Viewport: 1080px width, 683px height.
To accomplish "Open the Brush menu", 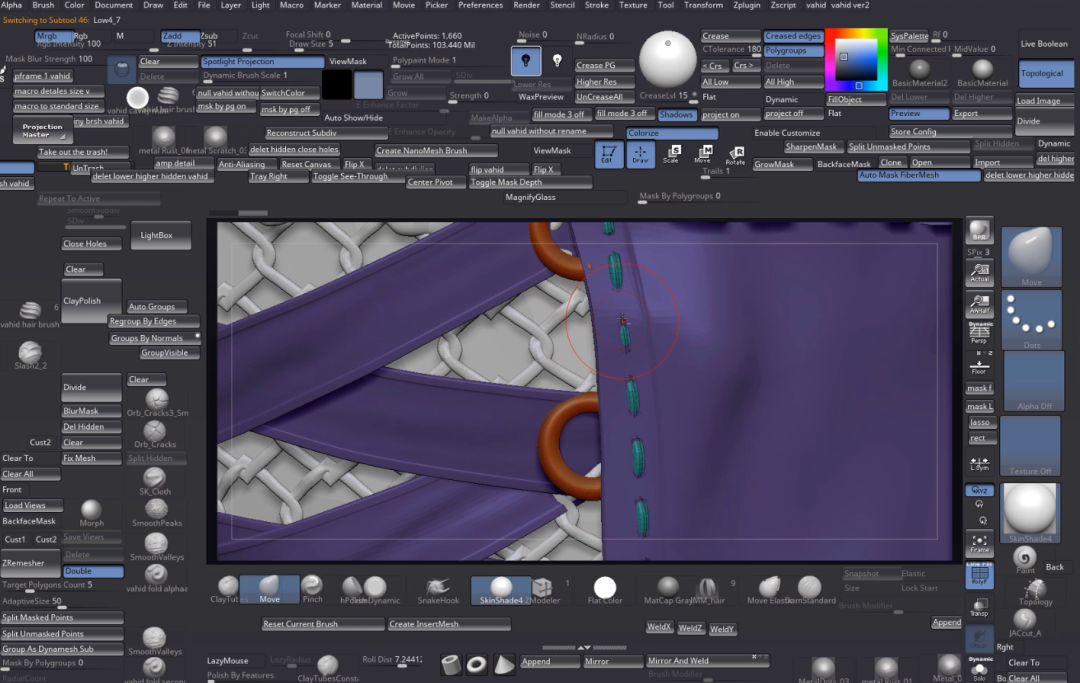I will click(43, 5).
